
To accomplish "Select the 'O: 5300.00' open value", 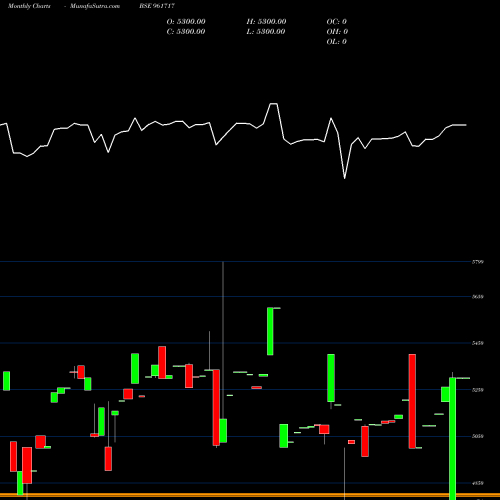I will 186,22.
